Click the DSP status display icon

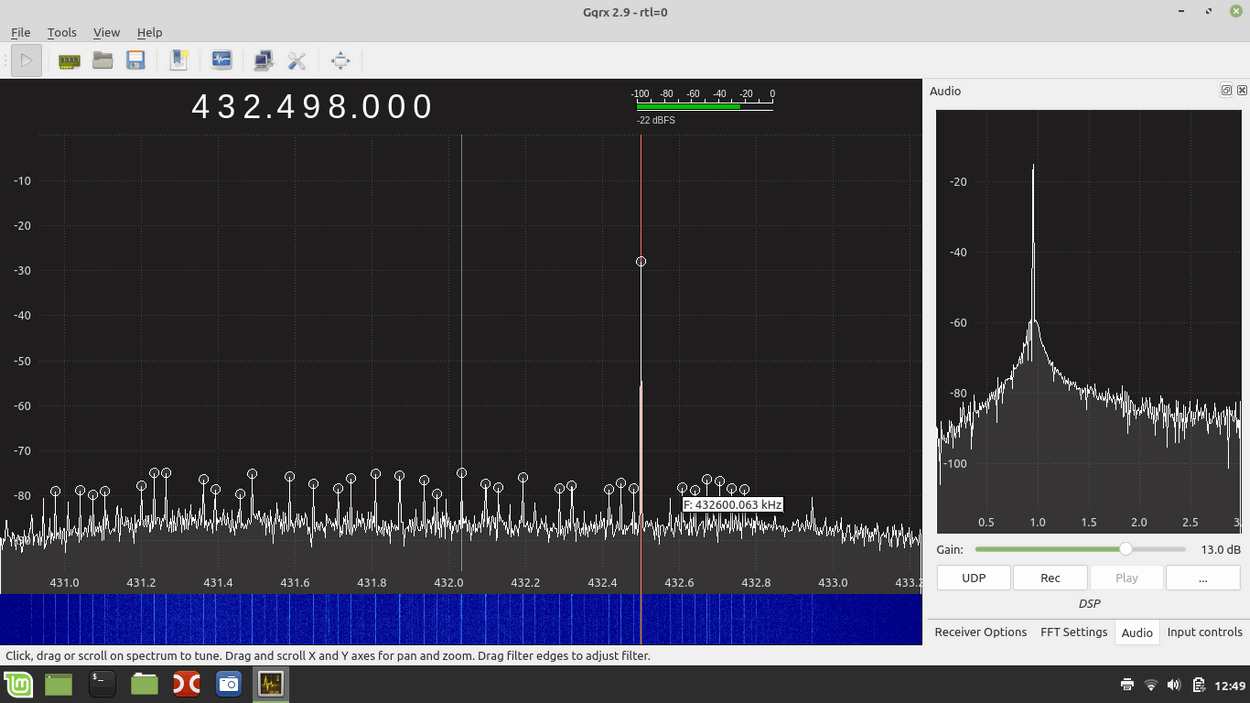221,60
